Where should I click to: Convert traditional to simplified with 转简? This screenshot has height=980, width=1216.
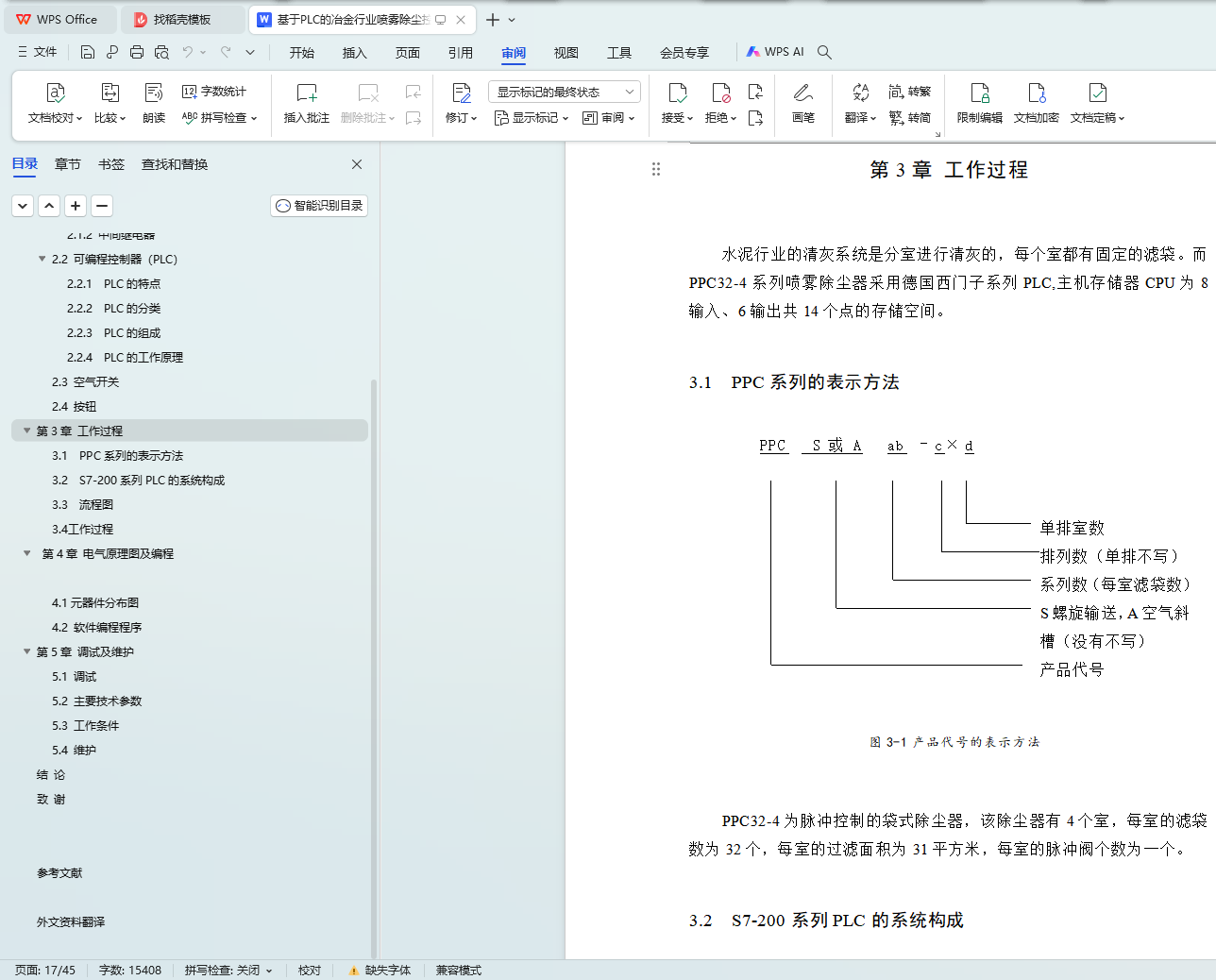point(909,118)
